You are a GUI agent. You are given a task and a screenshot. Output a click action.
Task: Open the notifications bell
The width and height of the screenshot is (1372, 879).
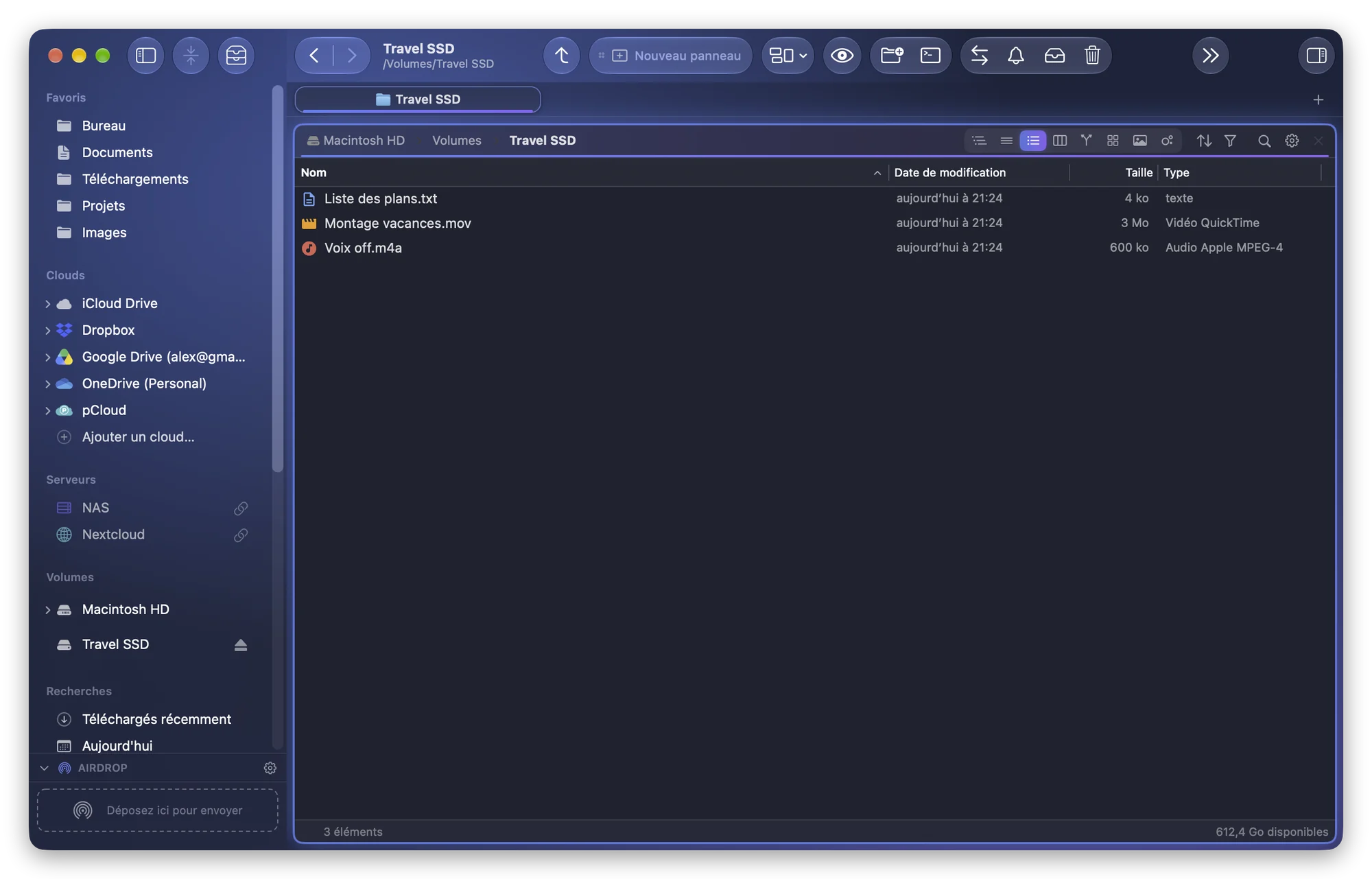1016,56
